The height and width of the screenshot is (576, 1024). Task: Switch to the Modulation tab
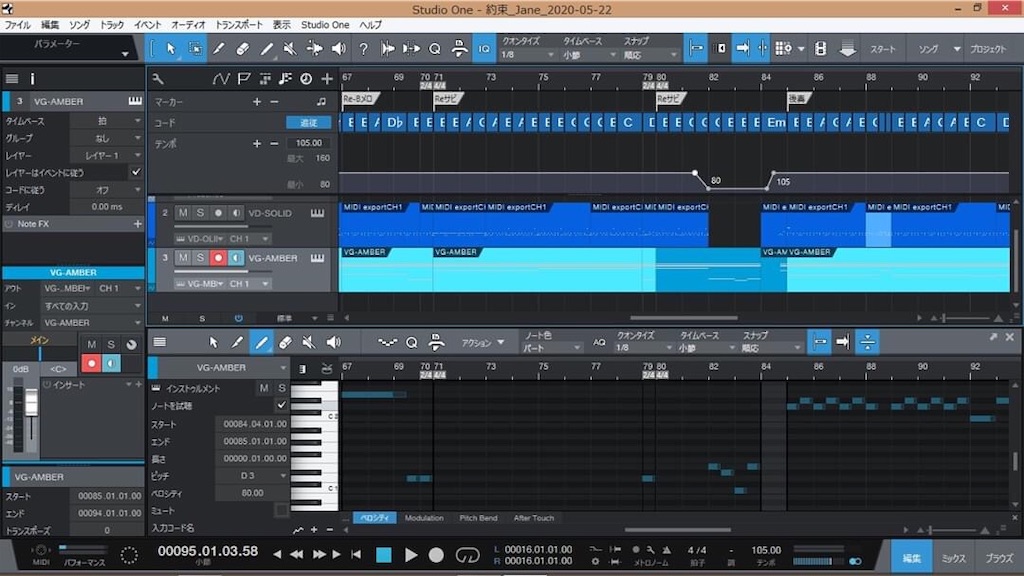coord(424,518)
